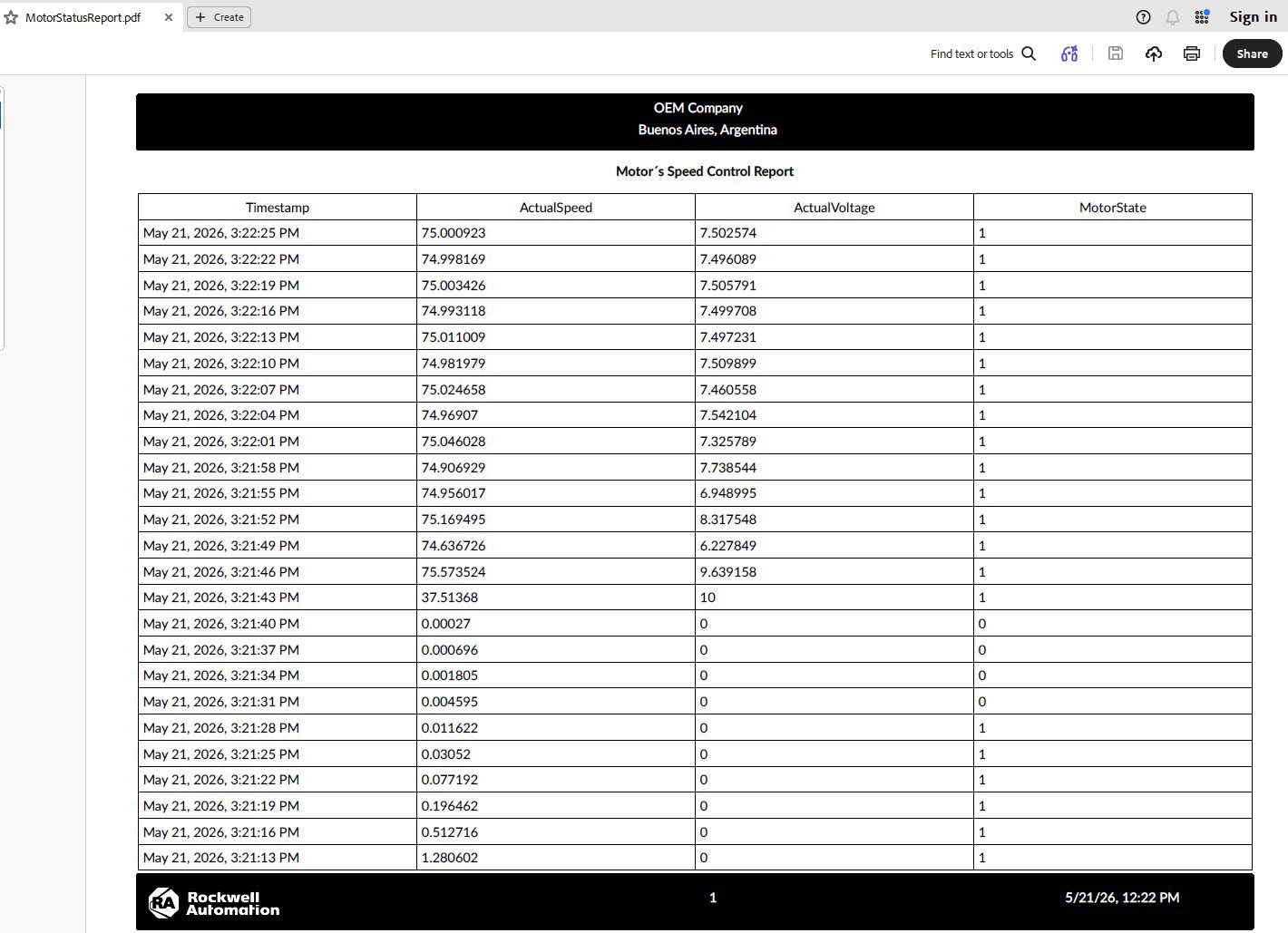Select speed value 74.998169
Image resolution: width=1288 pixels, height=933 pixels.
(x=454, y=259)
